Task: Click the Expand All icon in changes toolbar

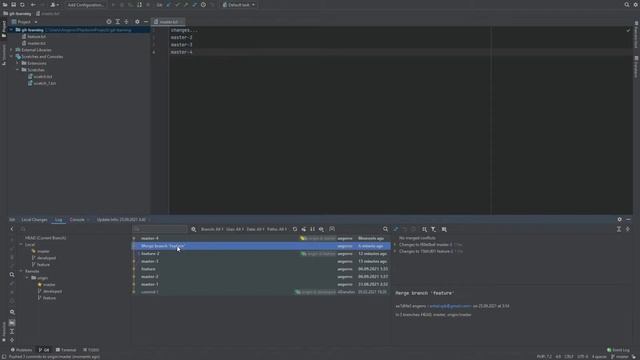Action: point(619,229)
